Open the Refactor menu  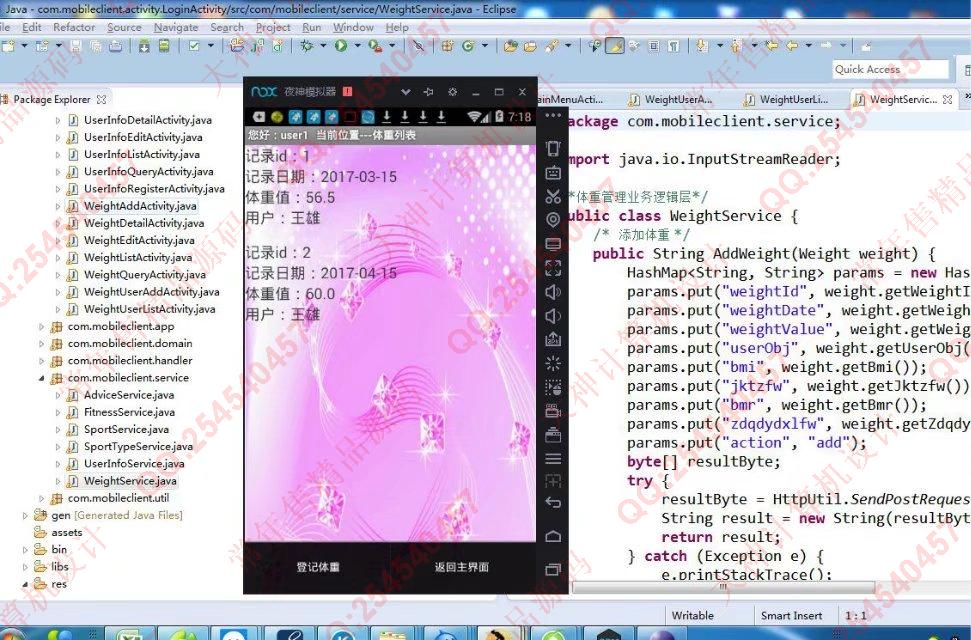pos(74,27)
